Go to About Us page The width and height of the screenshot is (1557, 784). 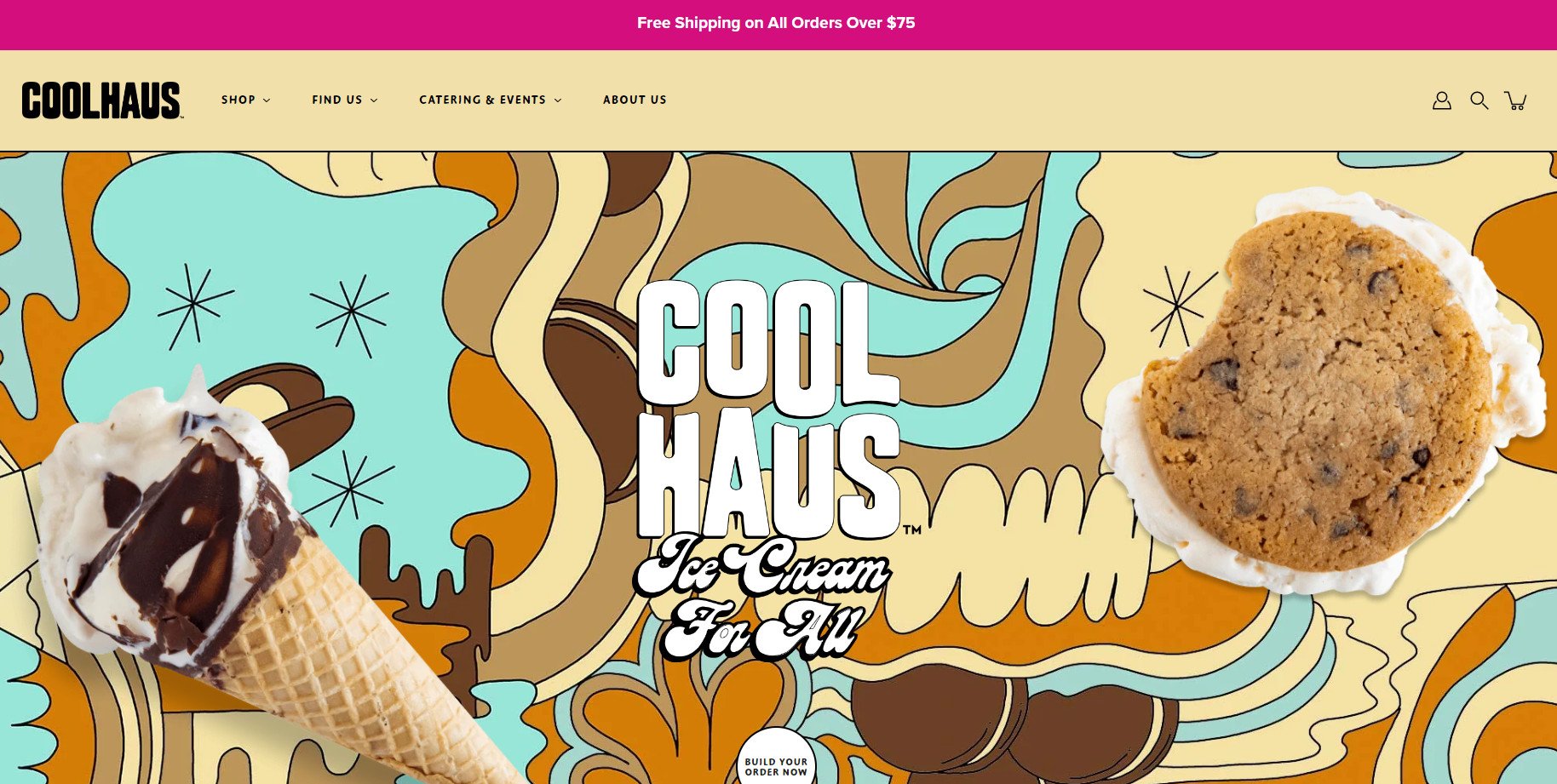pos(635,100)
